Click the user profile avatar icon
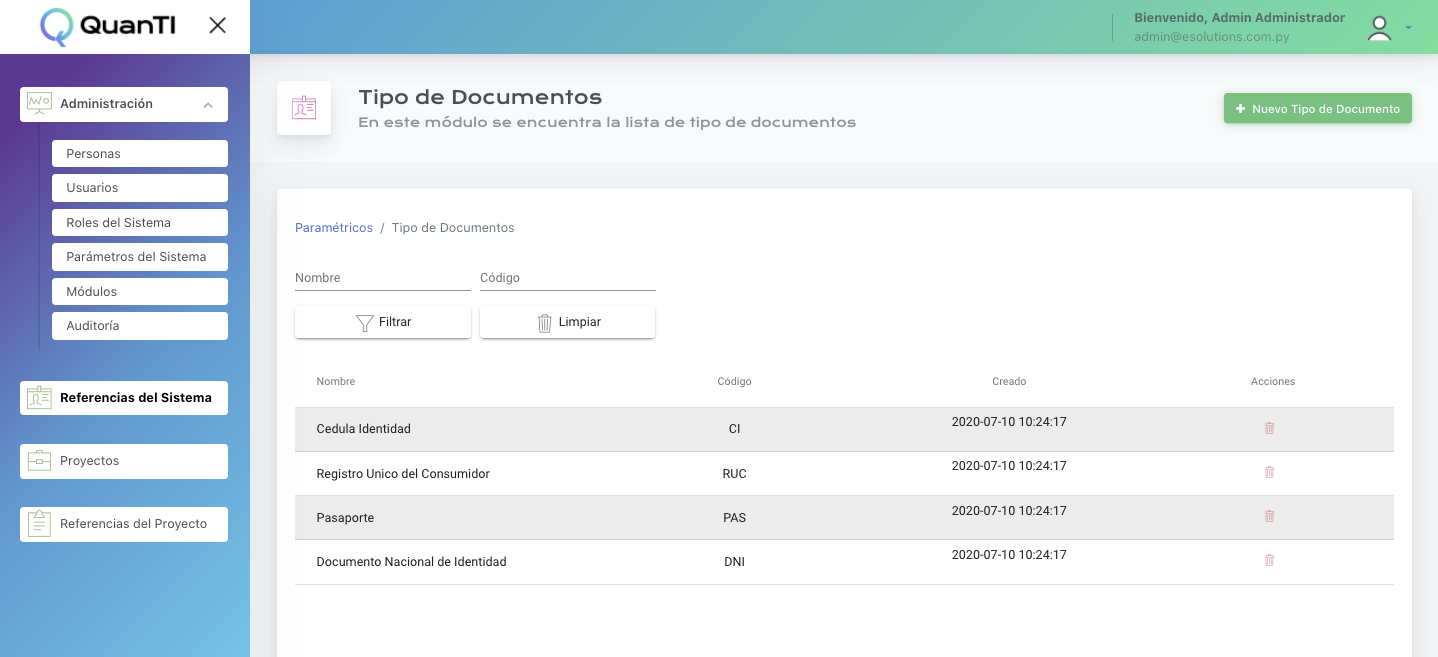Viewport: 1438px width, 657px height. [x=1379, y=28]
